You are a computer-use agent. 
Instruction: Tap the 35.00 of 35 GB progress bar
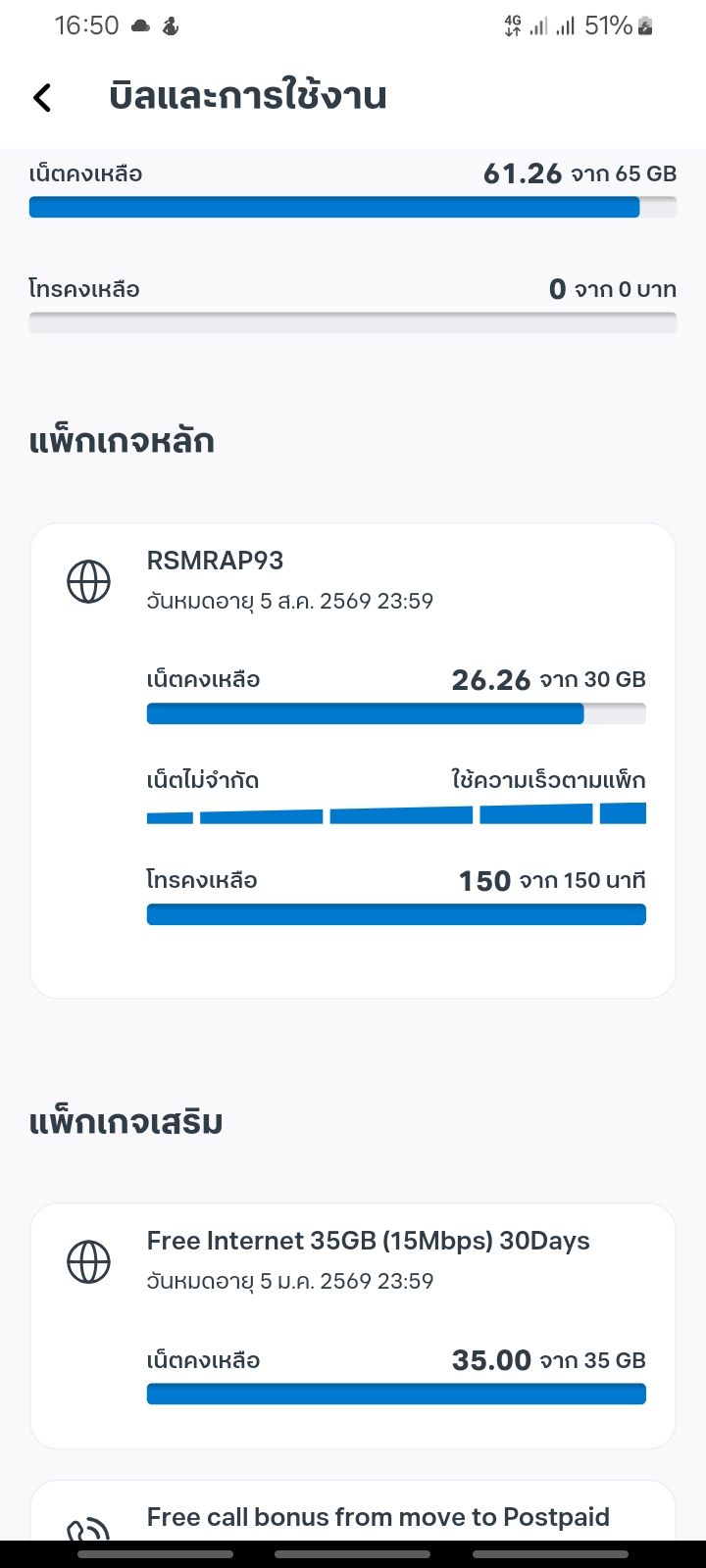(x=396, y=1394)
